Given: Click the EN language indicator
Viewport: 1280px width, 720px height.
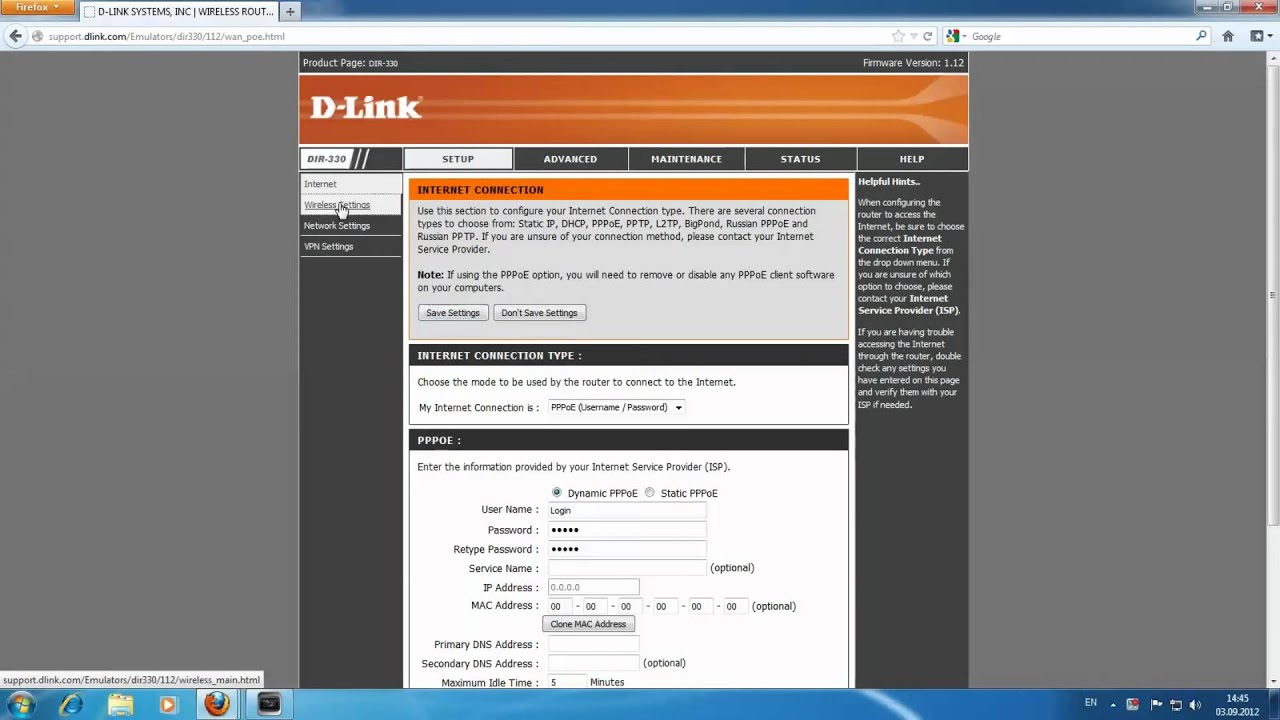Looking at the screenshot, I should (1091, 703).
